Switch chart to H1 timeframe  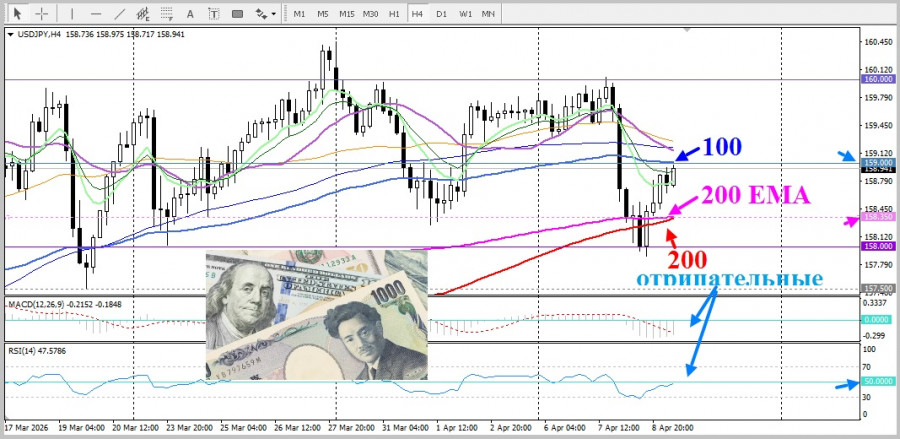point(394,13)
